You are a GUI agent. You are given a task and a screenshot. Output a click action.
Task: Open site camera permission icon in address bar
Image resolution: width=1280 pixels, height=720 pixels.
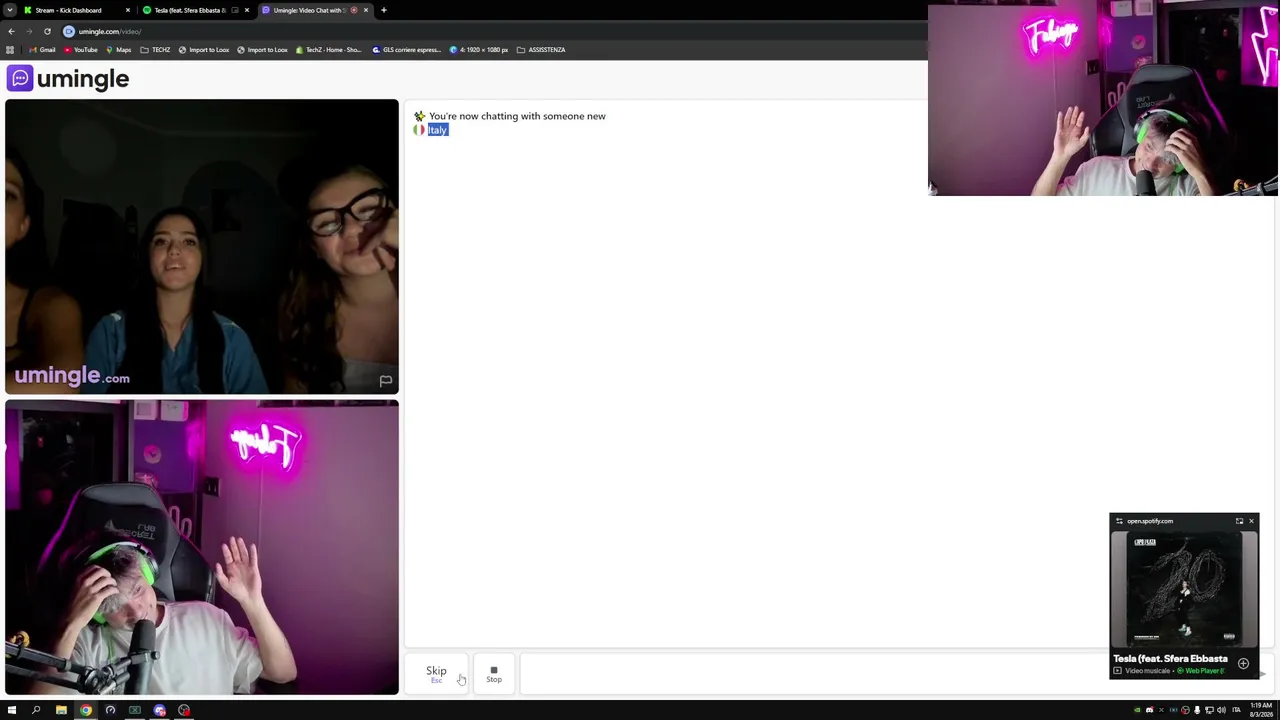[x=69, y=31]
